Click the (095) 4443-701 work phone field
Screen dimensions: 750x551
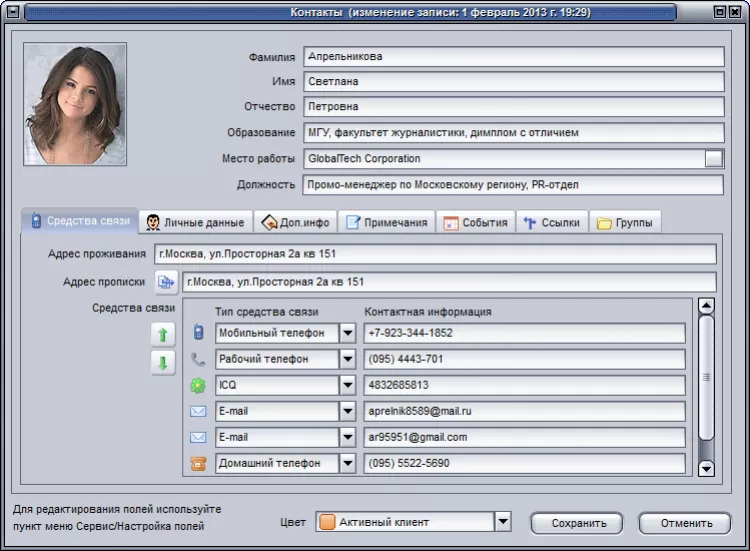click(524, 359)
